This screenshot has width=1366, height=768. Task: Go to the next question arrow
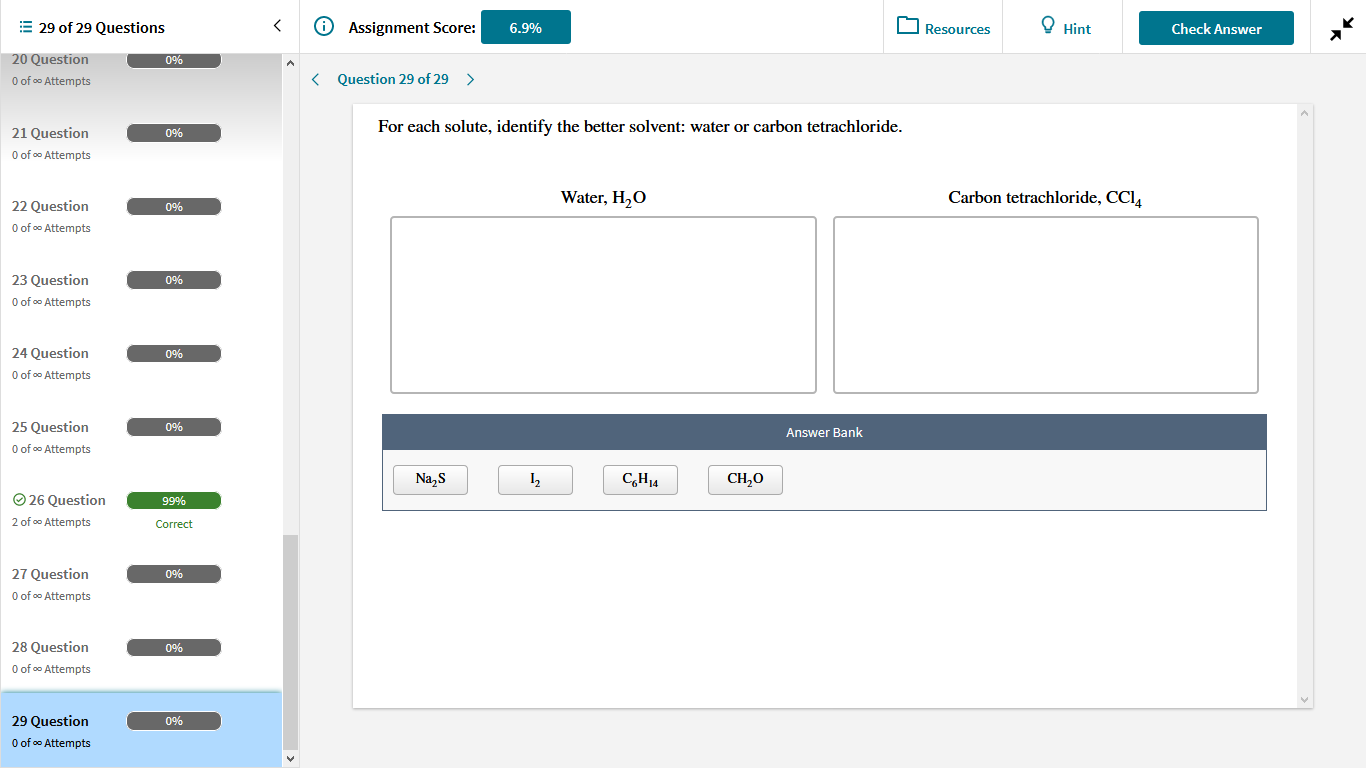[471, 79]
